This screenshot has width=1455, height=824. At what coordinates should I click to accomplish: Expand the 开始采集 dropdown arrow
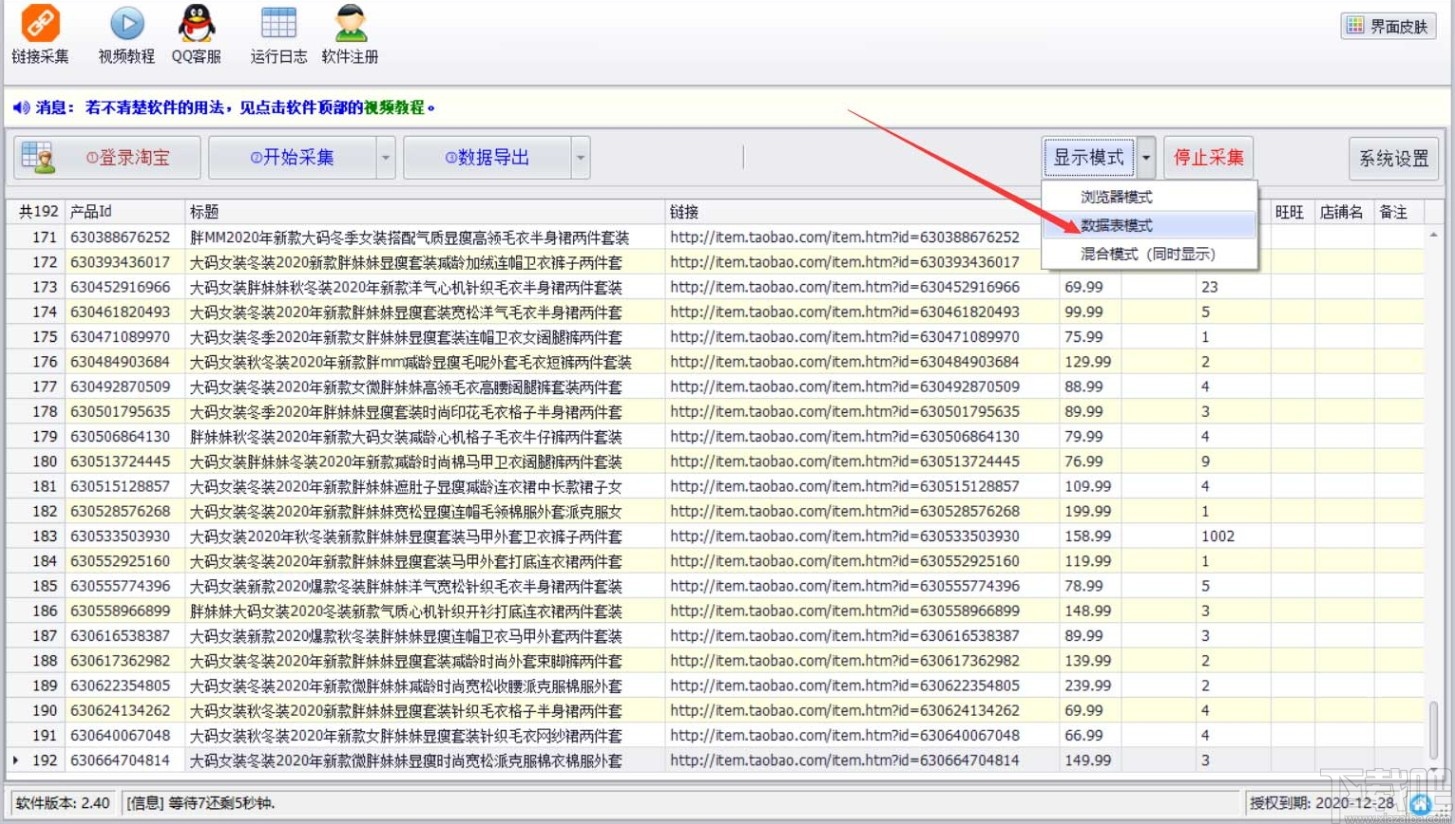pyautogui.click(x=387, y=157)
